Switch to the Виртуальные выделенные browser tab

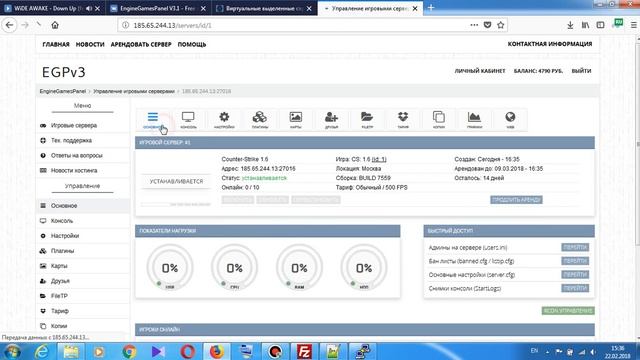tap(264, 8)
